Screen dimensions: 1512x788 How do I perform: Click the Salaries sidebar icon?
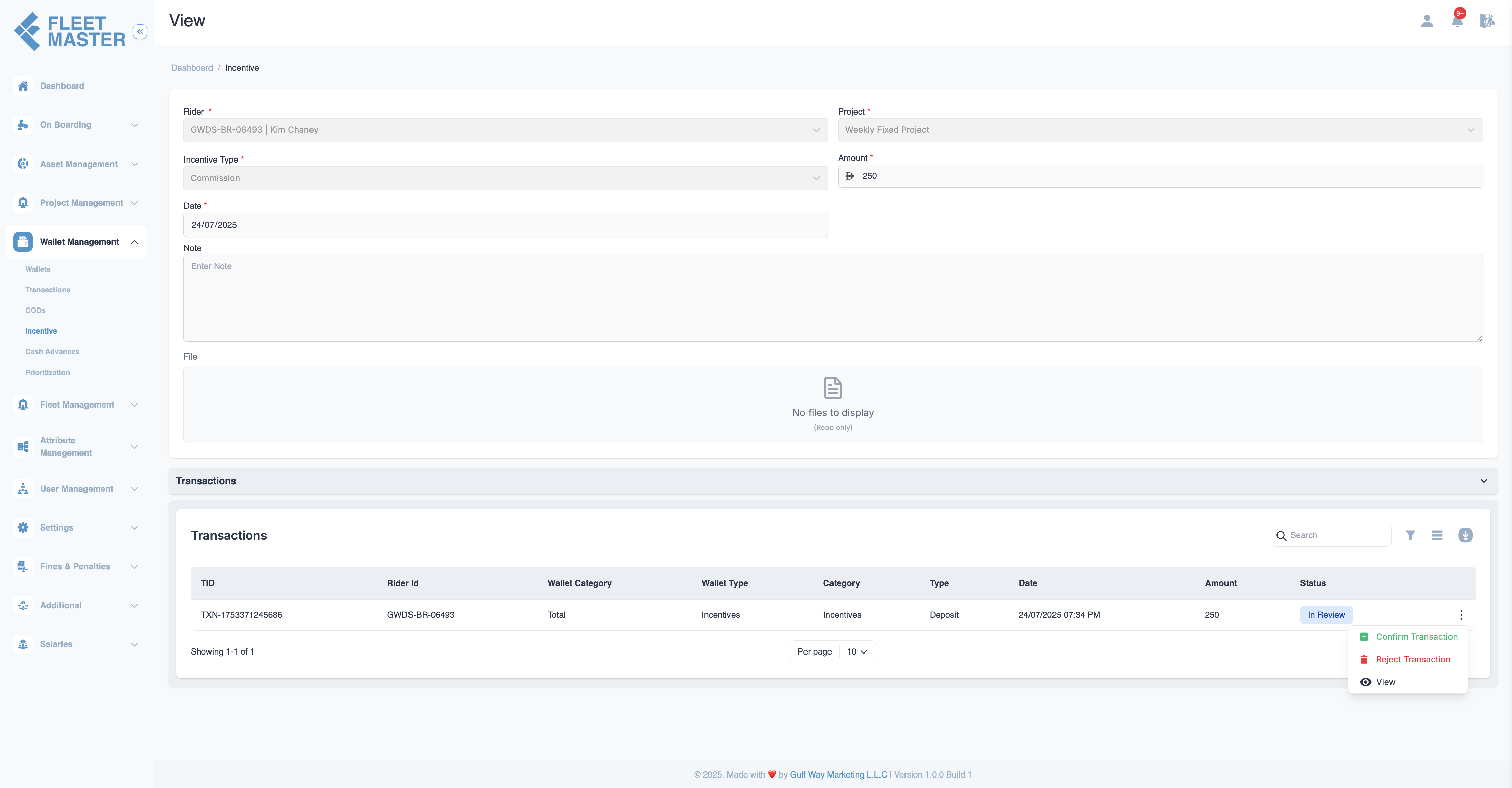click(x=23, y=644)
